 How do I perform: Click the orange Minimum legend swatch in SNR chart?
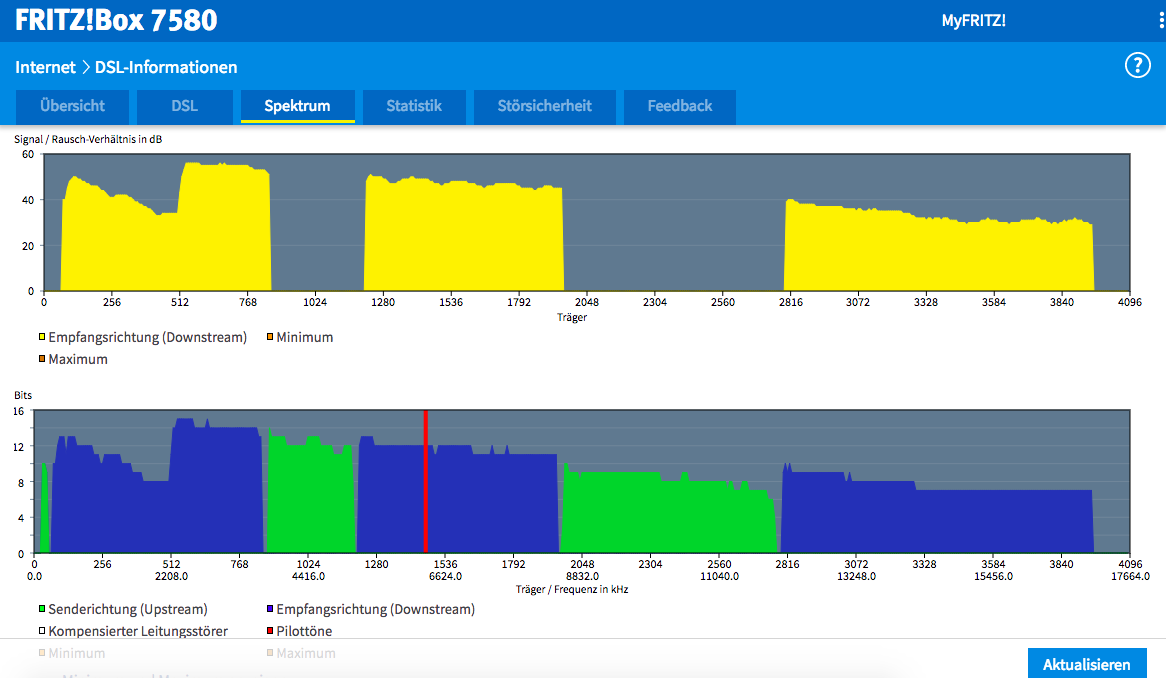click(271, 337)
